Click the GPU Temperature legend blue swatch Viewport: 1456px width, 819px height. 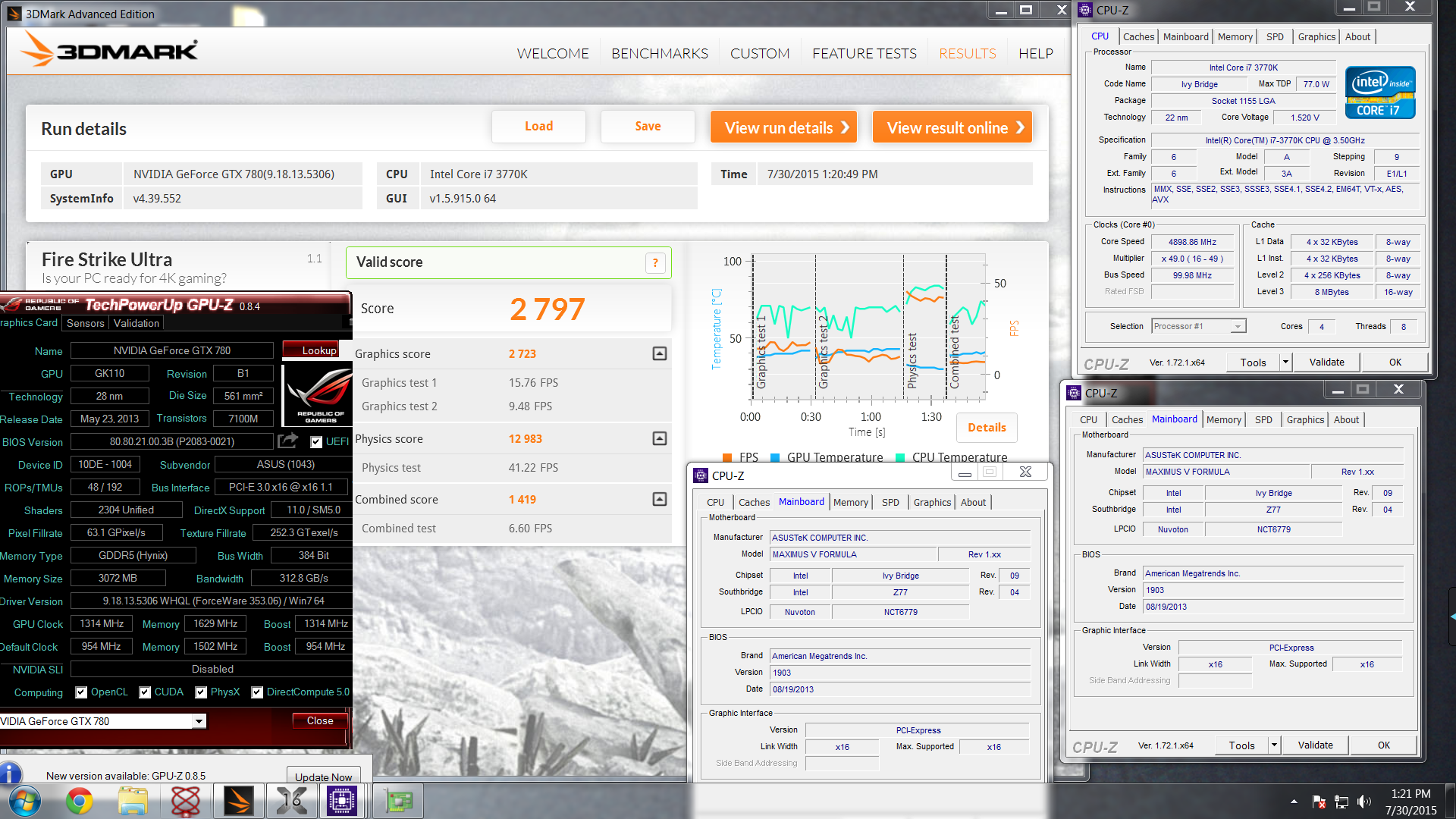click(775, 457)
